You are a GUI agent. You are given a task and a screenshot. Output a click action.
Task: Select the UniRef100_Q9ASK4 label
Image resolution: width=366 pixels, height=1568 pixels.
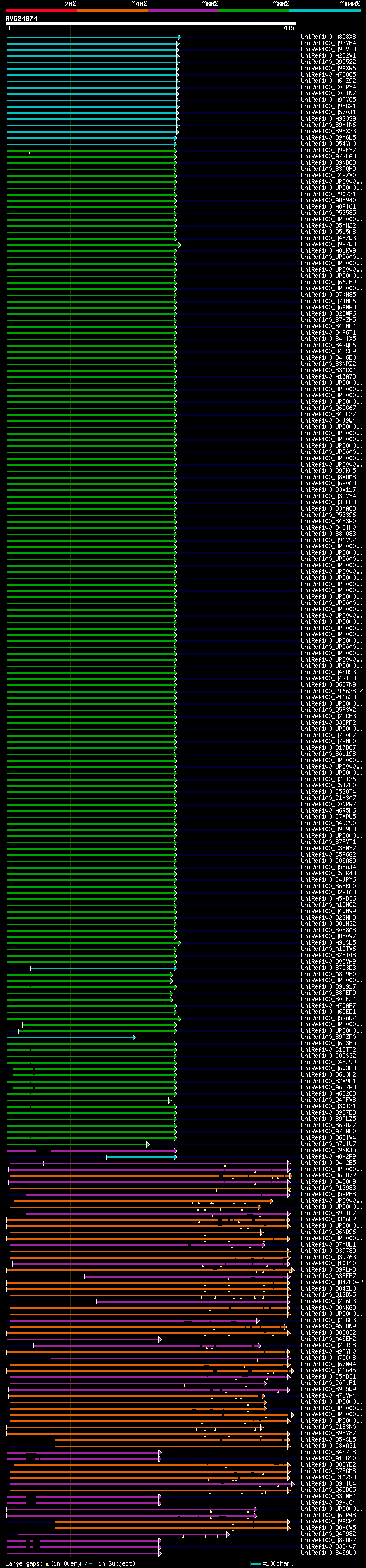click(328, 1522)
